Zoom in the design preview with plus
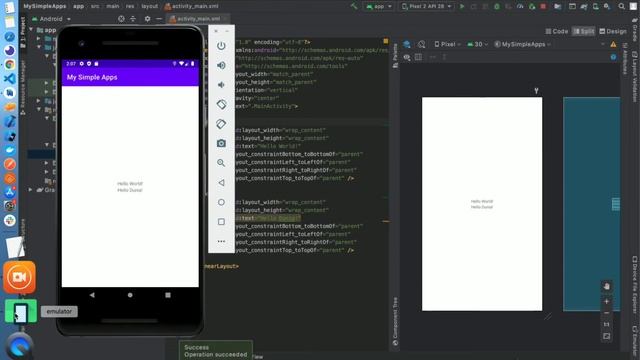 [607, 302]
